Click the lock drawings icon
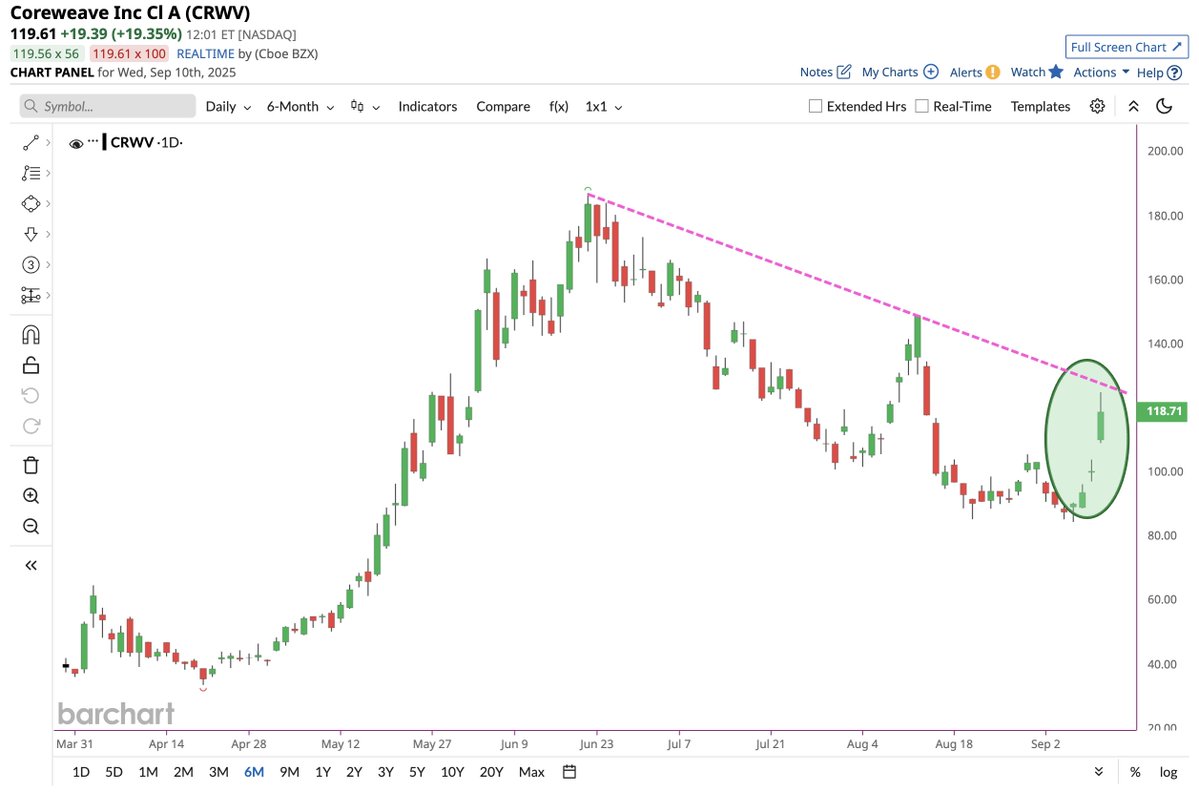This screenshot has width=1199, height=792. (x=31, y=365)
